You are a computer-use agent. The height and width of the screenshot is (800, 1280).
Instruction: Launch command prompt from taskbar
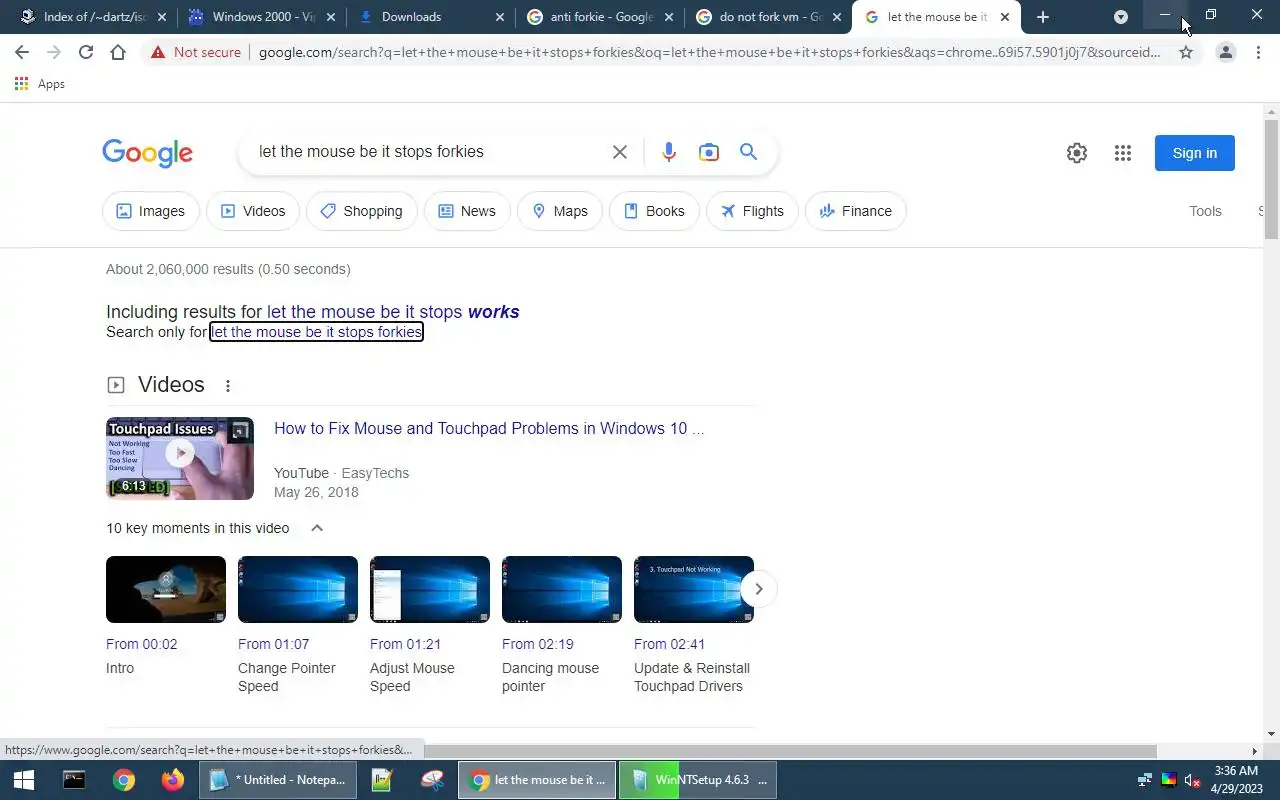[74, 780]
